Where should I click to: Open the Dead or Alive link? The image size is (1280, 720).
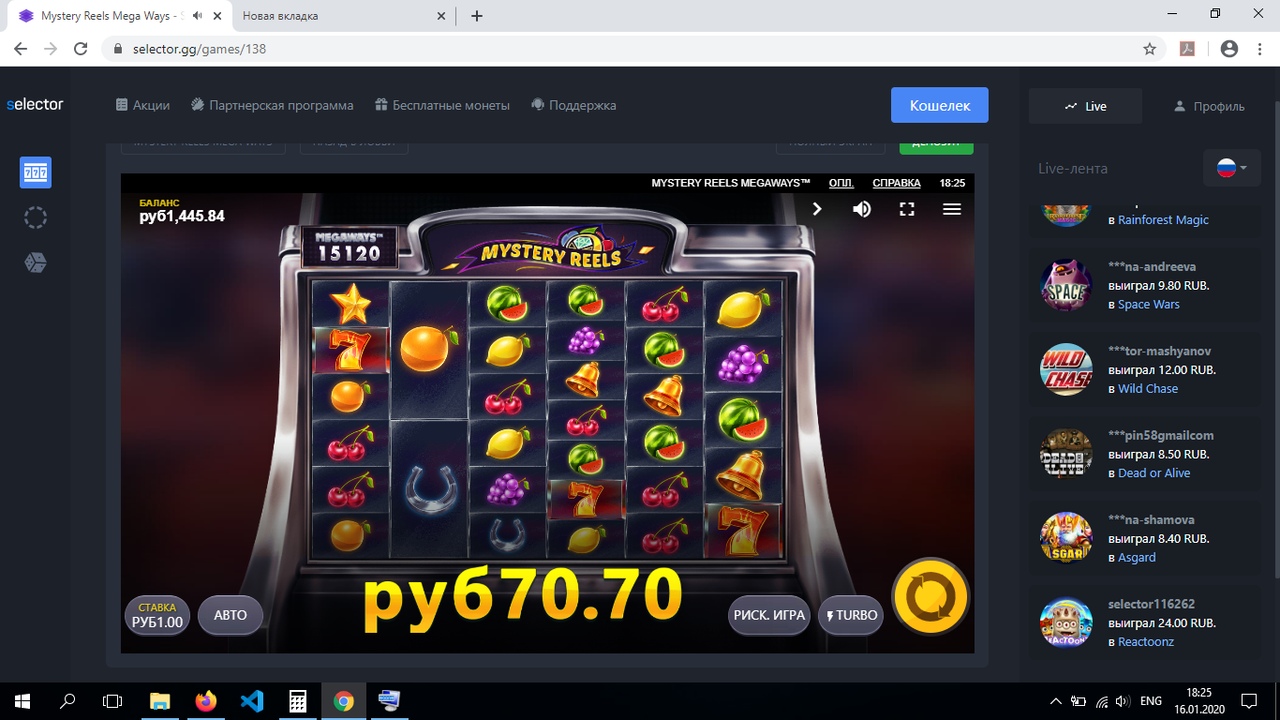(1154, 473)
